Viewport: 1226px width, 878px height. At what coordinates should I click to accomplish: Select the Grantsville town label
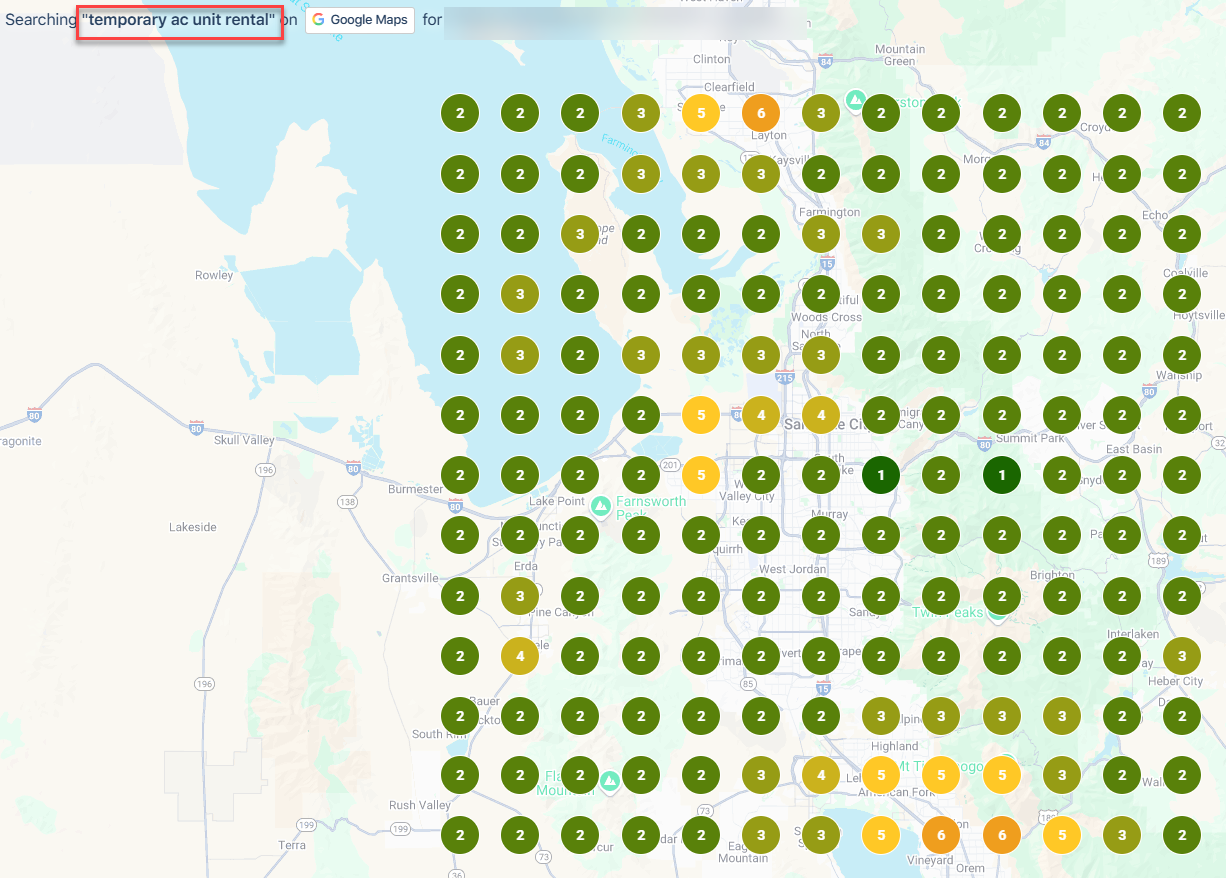[x=410, y=578]
